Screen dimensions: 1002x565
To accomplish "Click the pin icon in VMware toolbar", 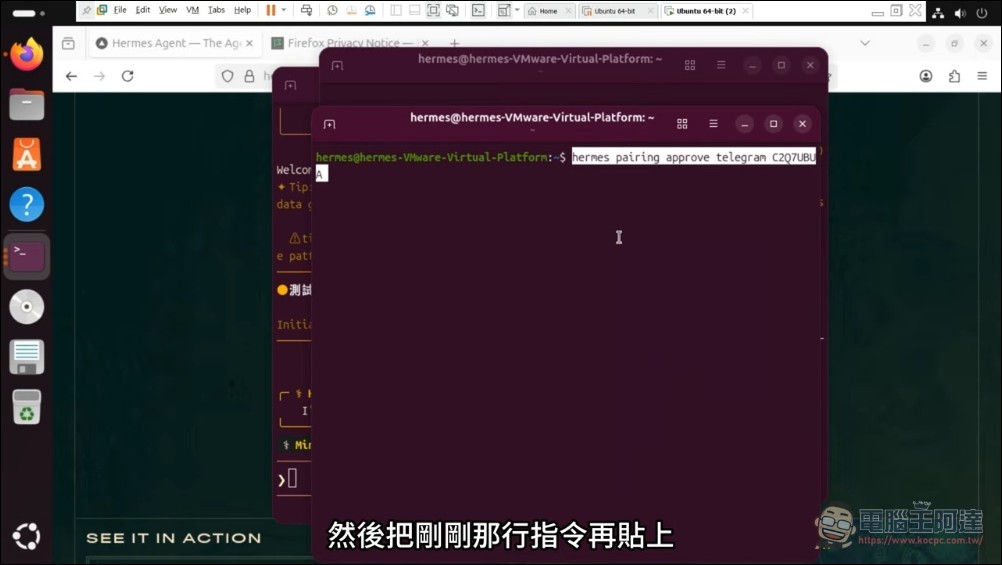I will tap(86, 10).
